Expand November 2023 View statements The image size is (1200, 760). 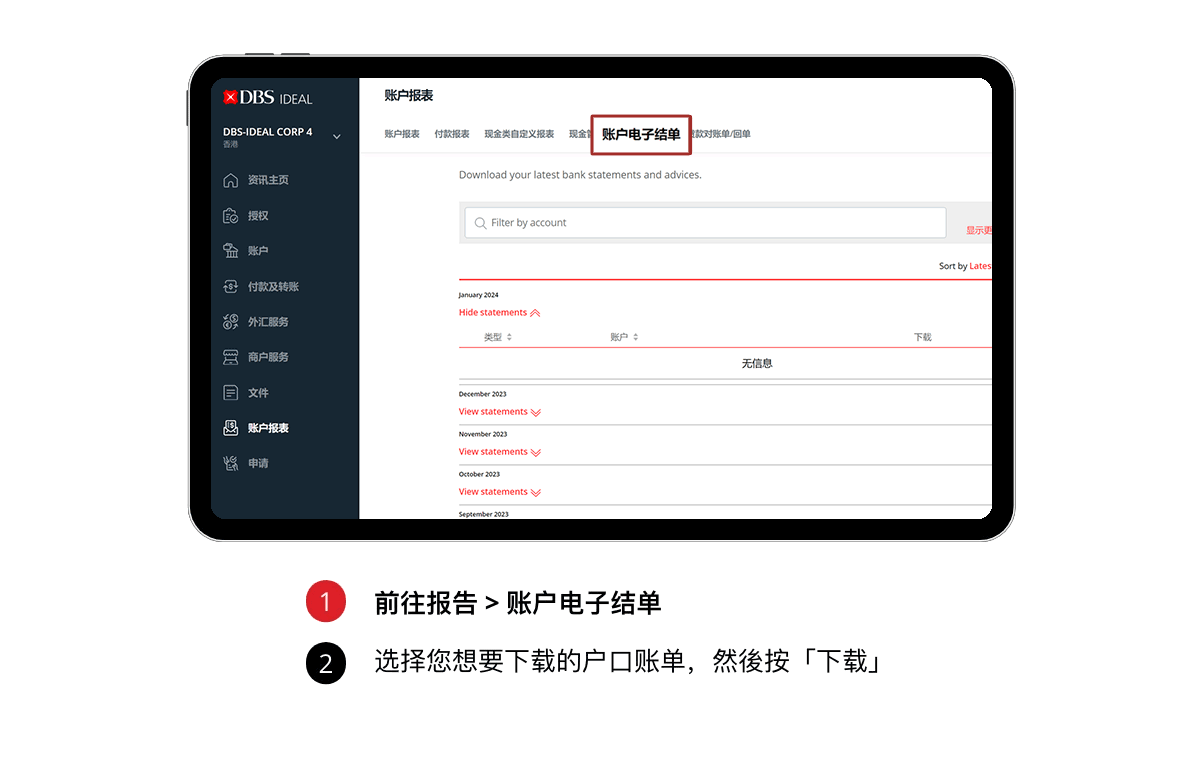point(499,452)
